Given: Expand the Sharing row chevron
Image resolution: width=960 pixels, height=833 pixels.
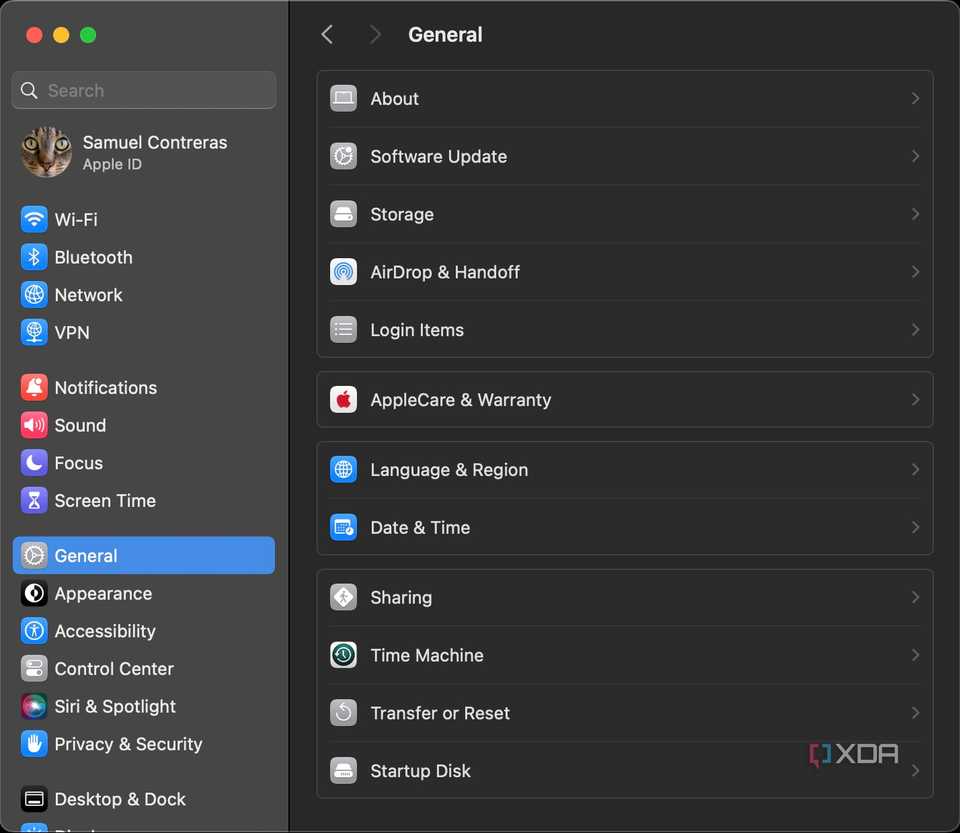Looking at the screenshot, I should (915, 597).
